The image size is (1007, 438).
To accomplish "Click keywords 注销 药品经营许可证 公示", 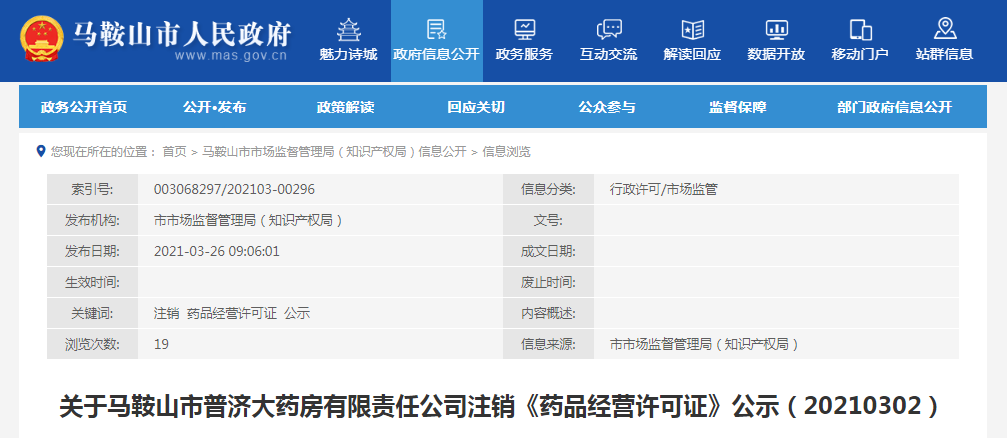I will pos(232,313).
